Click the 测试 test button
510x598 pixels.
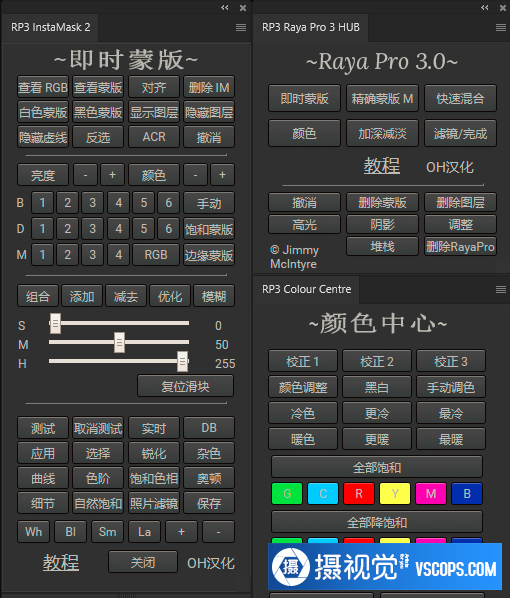coord(43,428)
